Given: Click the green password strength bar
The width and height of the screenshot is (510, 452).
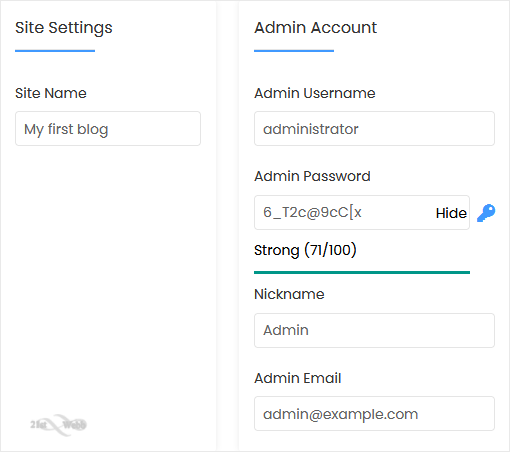Looking at the screenshot, I should (362, 273).
